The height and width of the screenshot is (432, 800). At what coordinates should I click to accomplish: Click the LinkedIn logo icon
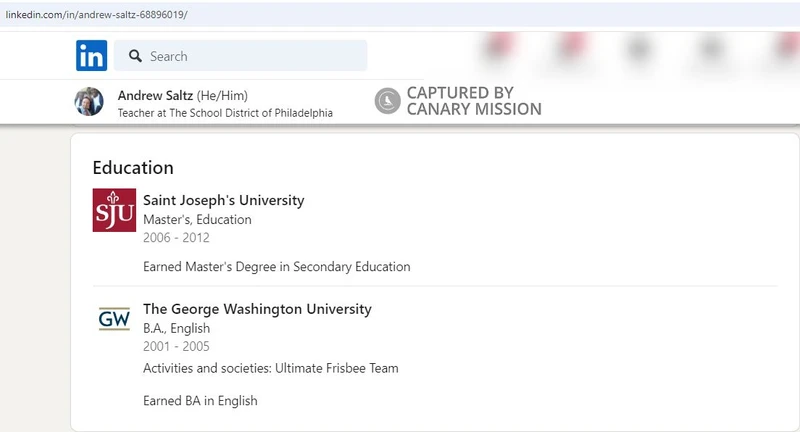click(x=91, y=56)
